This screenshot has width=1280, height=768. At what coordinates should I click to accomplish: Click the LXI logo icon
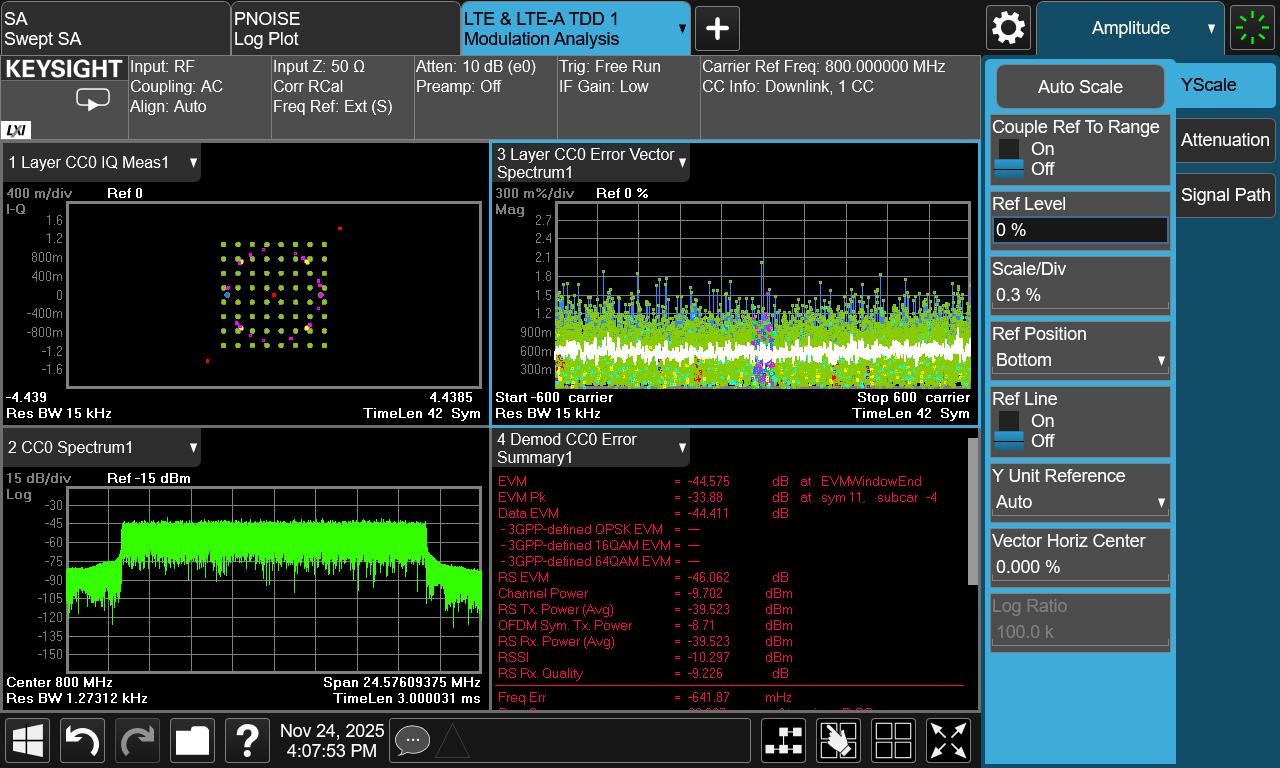[x=17, y=129]
